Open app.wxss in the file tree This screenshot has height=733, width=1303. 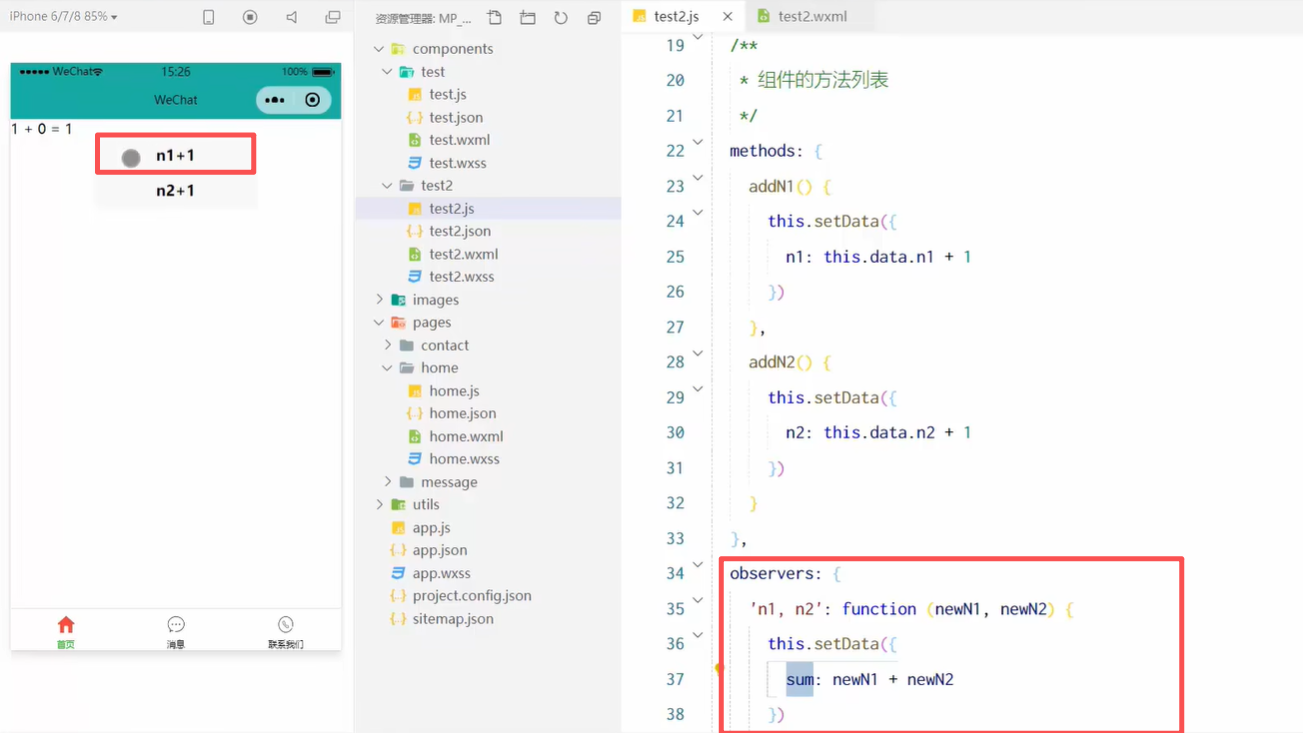click(441, 573)
